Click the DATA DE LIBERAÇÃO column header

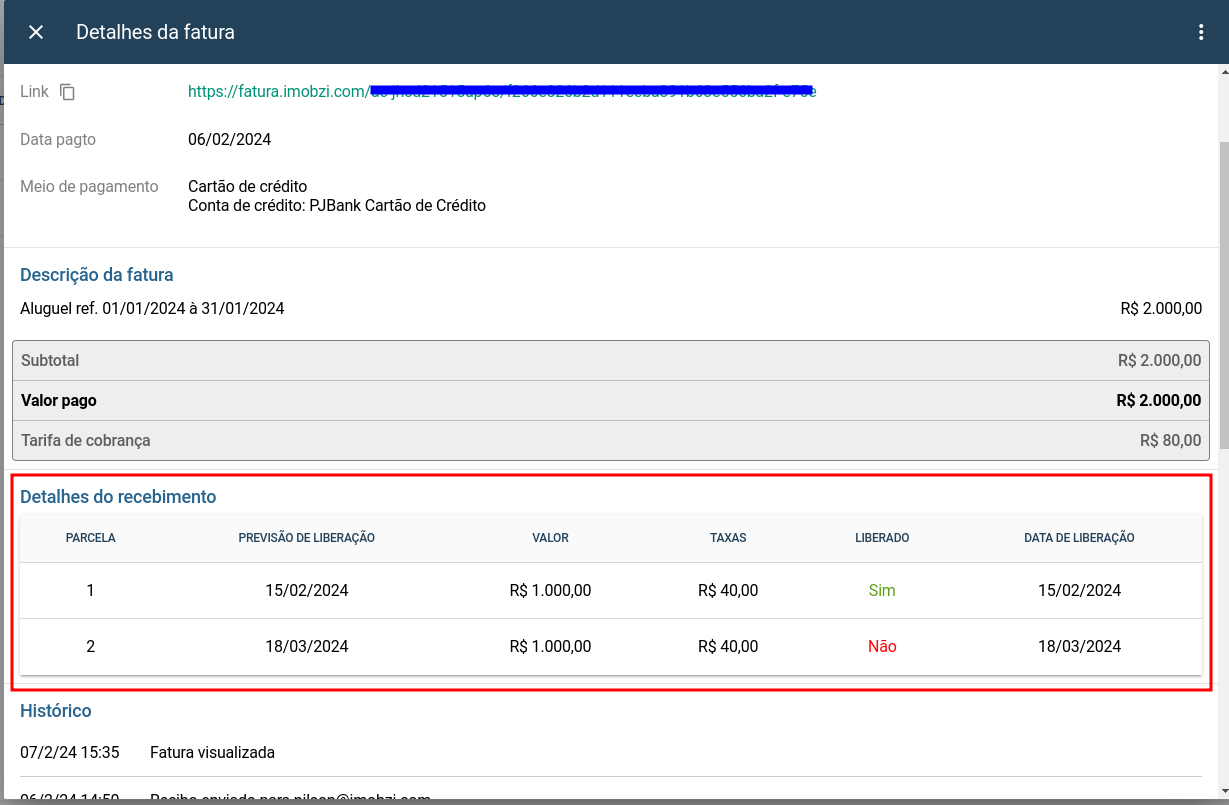point(1079,538)
